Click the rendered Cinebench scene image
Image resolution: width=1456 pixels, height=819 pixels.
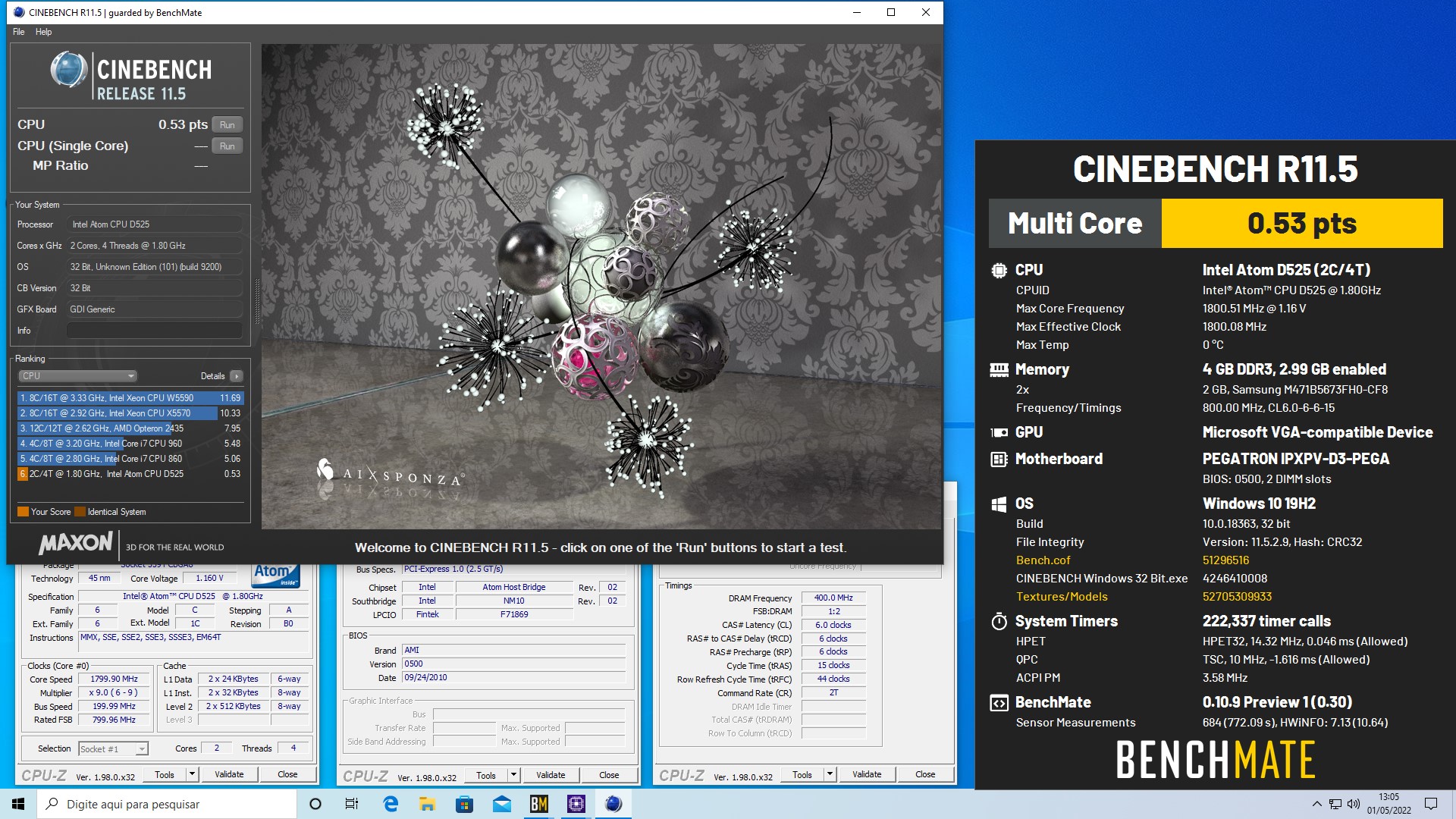[601, 287]
